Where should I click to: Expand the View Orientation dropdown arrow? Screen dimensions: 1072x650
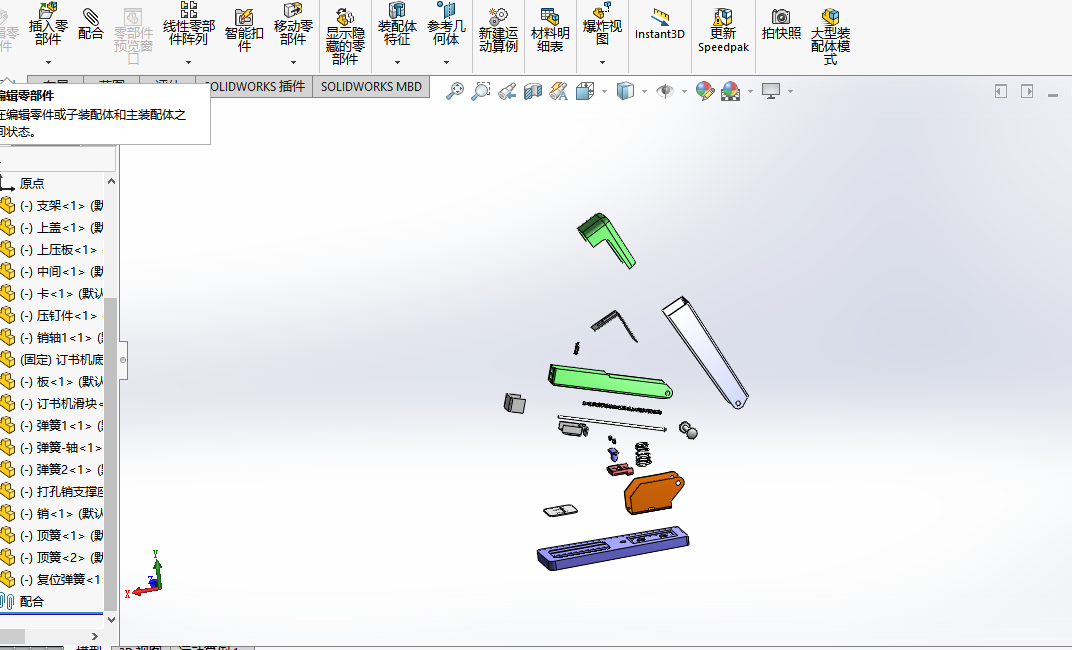tap(604, 92)
